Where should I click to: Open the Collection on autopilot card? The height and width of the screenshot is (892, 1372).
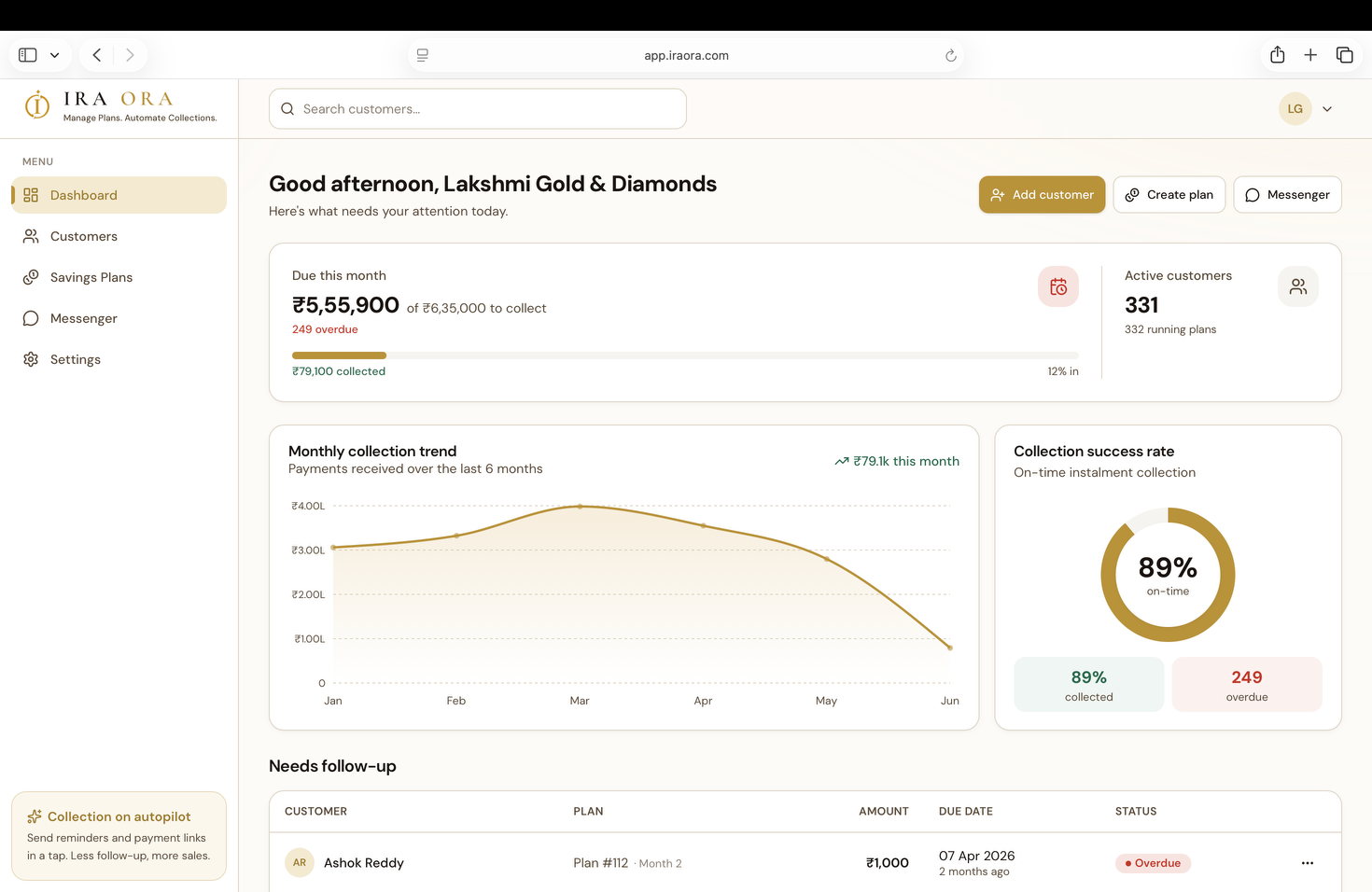(119, 836)
